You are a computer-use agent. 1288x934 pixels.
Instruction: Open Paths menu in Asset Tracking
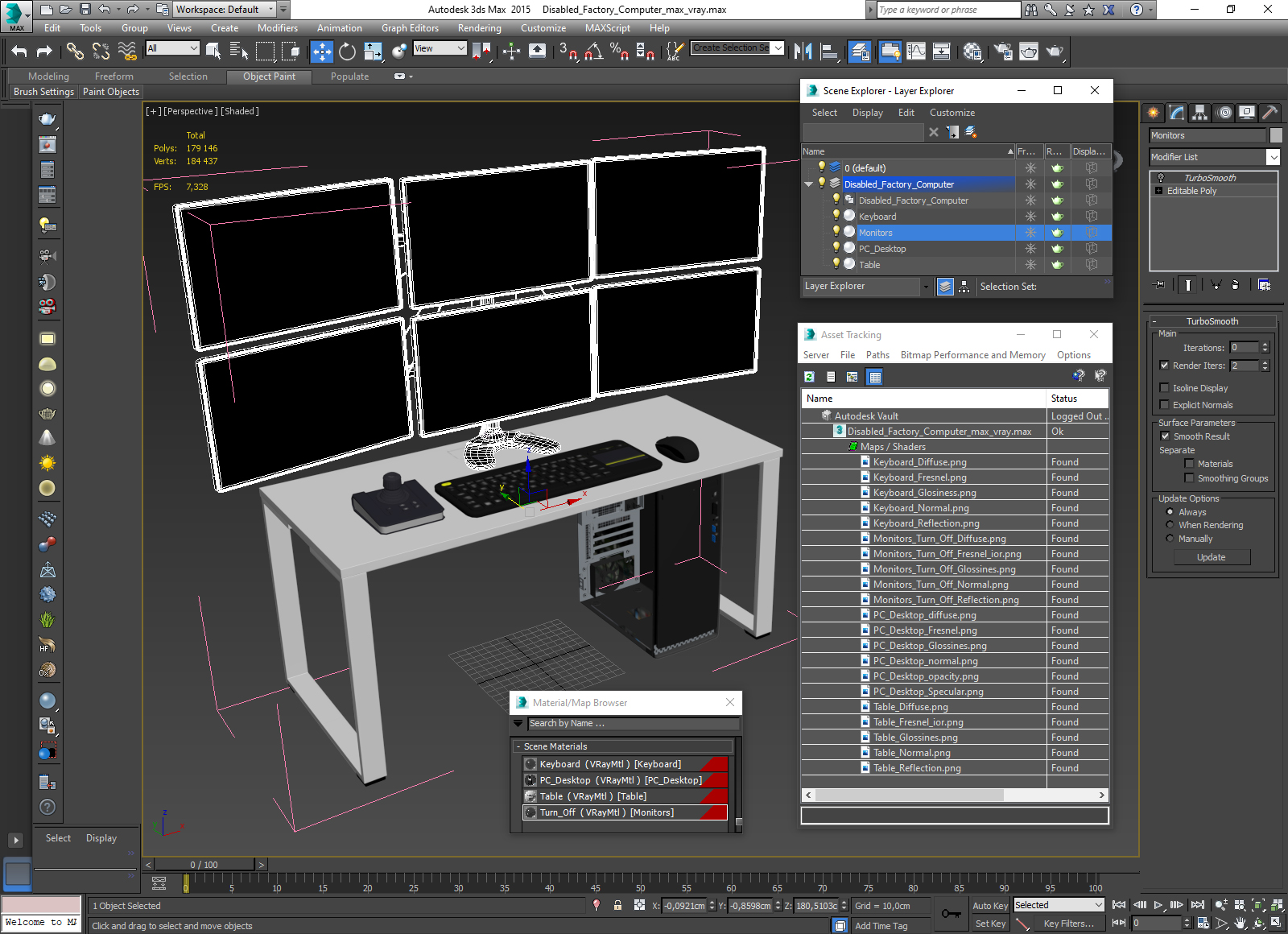tap(877, 355)
